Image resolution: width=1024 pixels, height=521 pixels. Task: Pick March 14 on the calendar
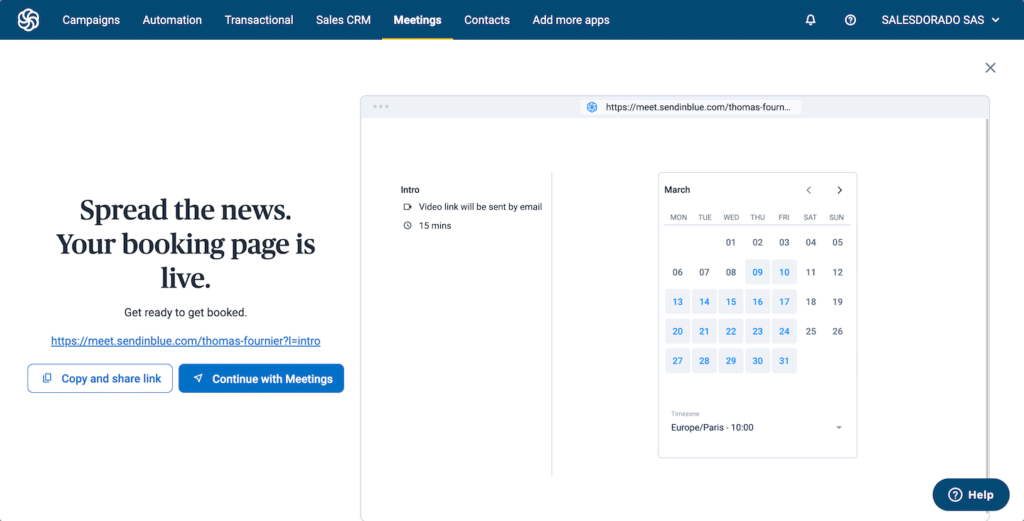(704, 302)
